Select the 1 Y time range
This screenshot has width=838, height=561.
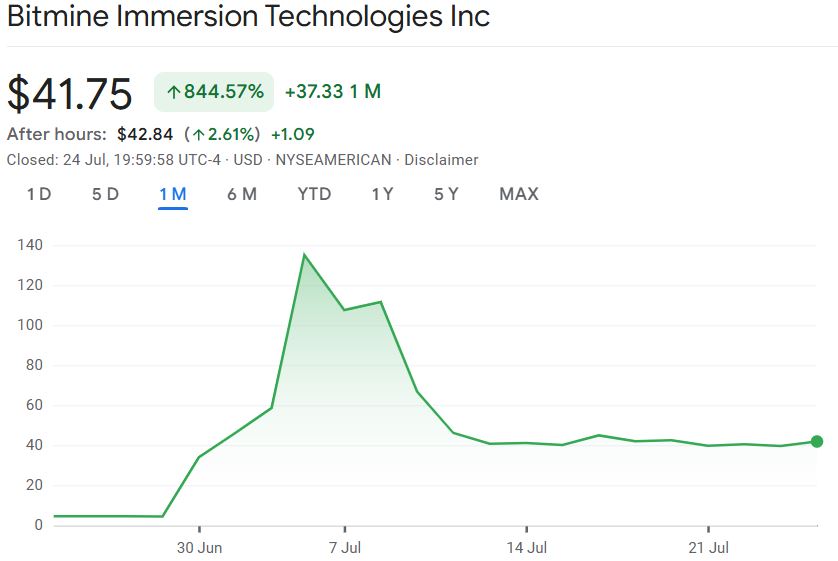382,194
